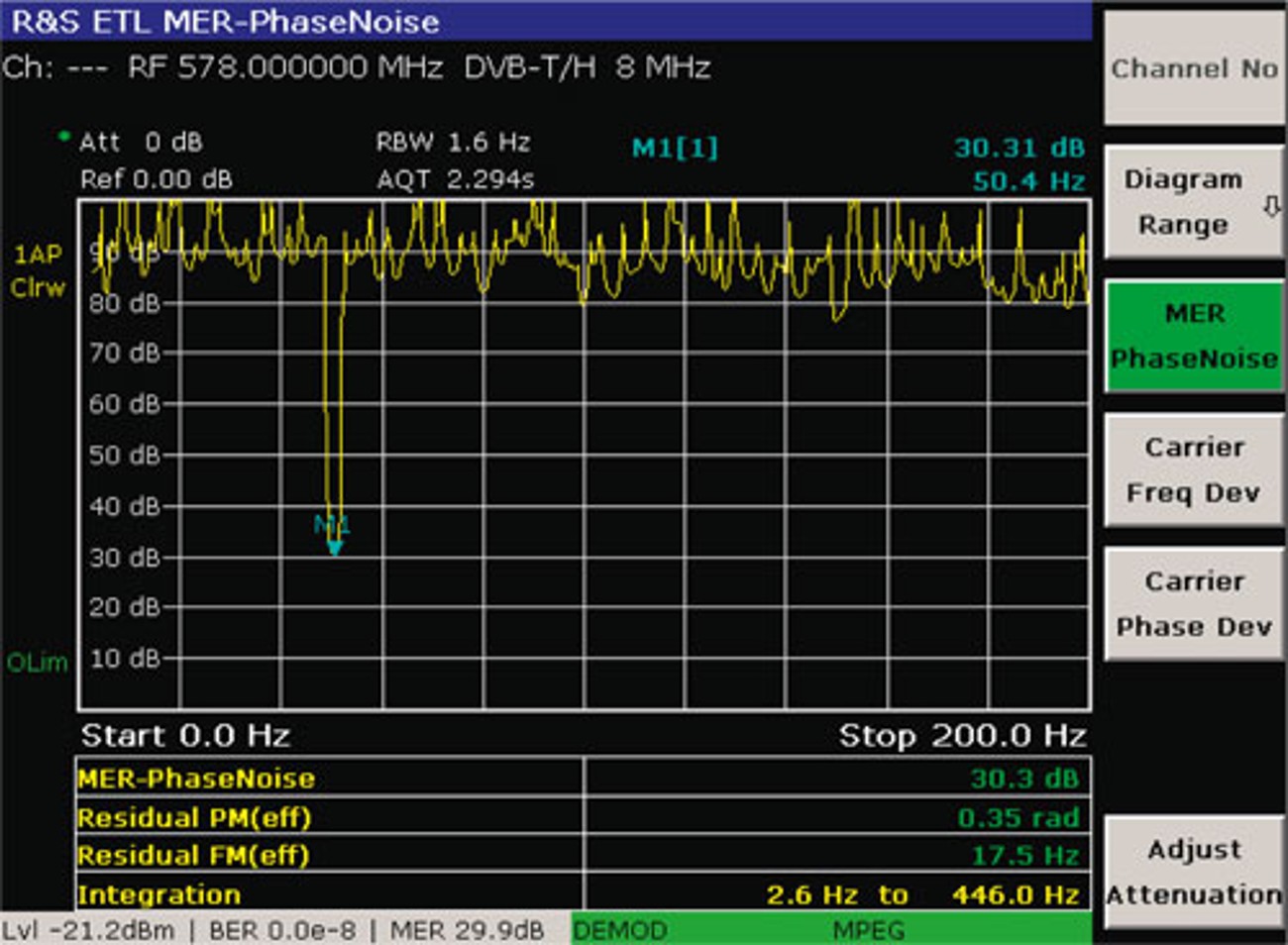Select the MER-PhaseNoise table row label
Viewport: 1288px width, 945px height.
[x=196, y=779]
